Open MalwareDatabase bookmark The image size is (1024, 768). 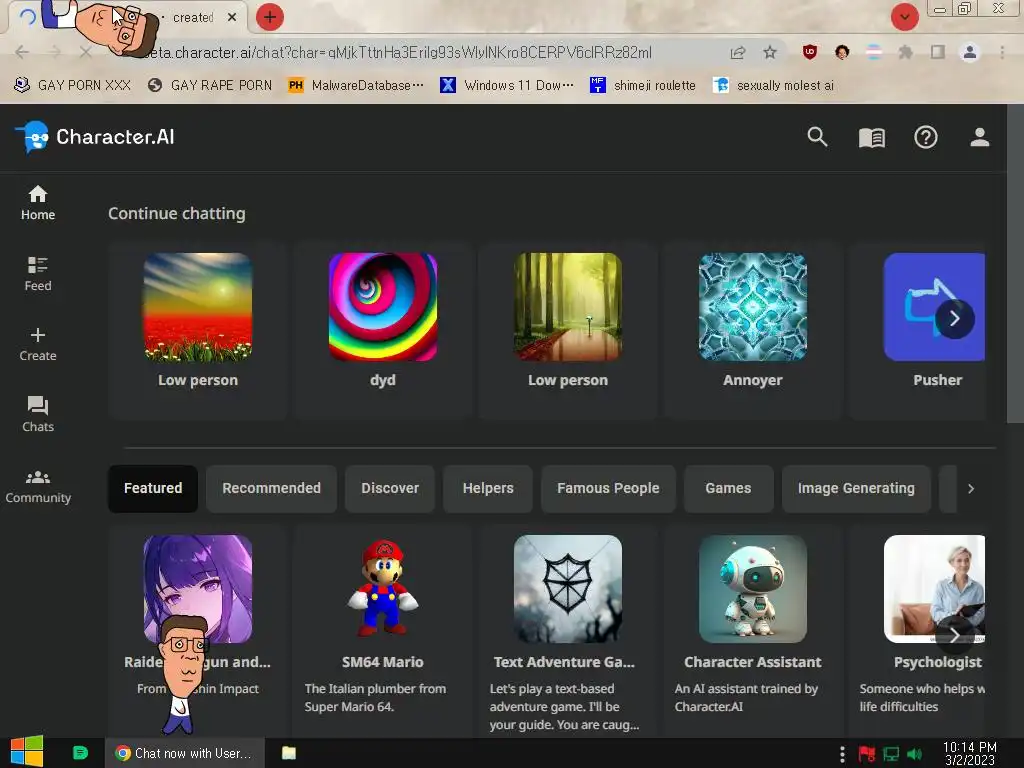coord(356,85)
